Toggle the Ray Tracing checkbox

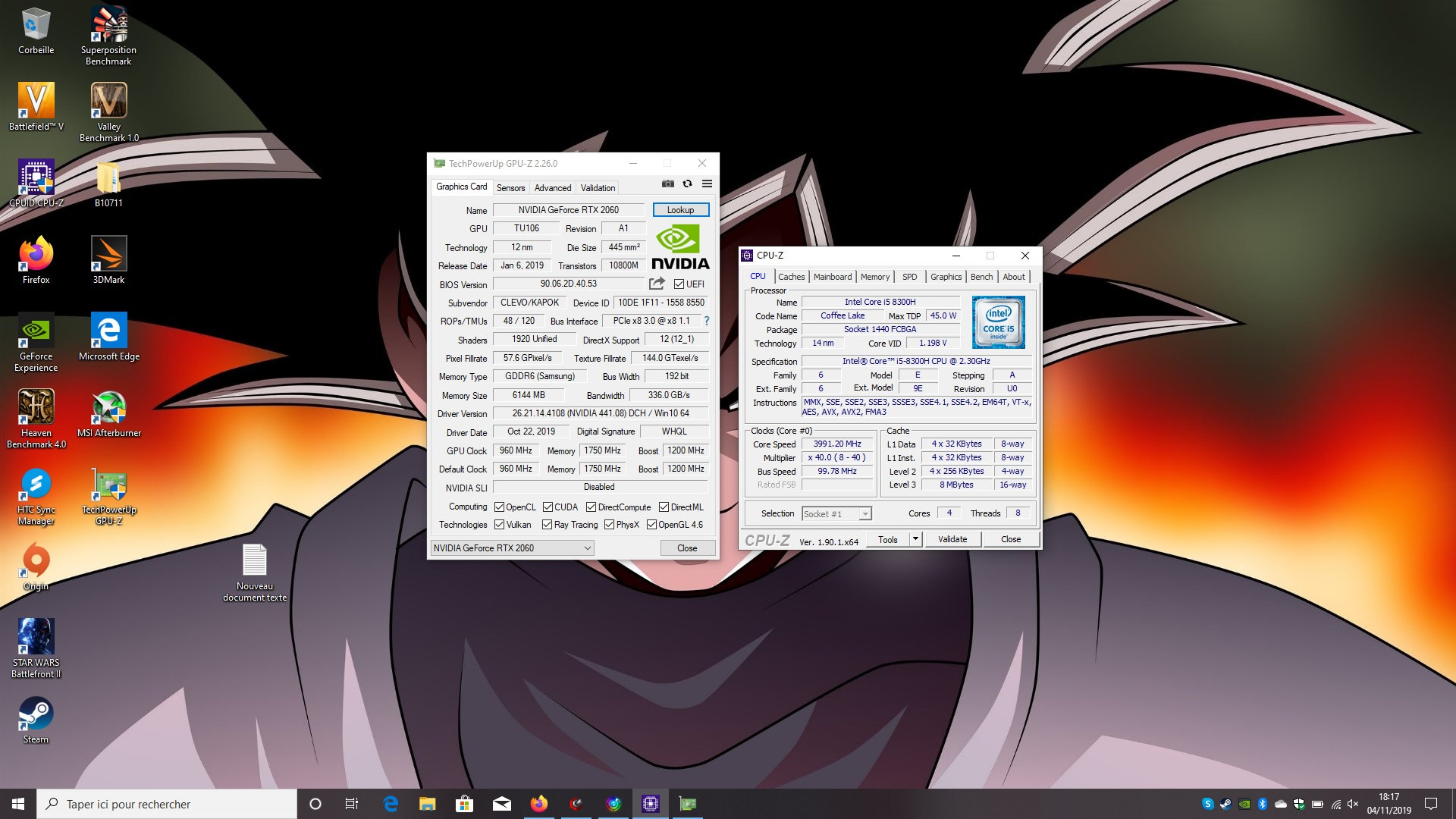[547, 525]
